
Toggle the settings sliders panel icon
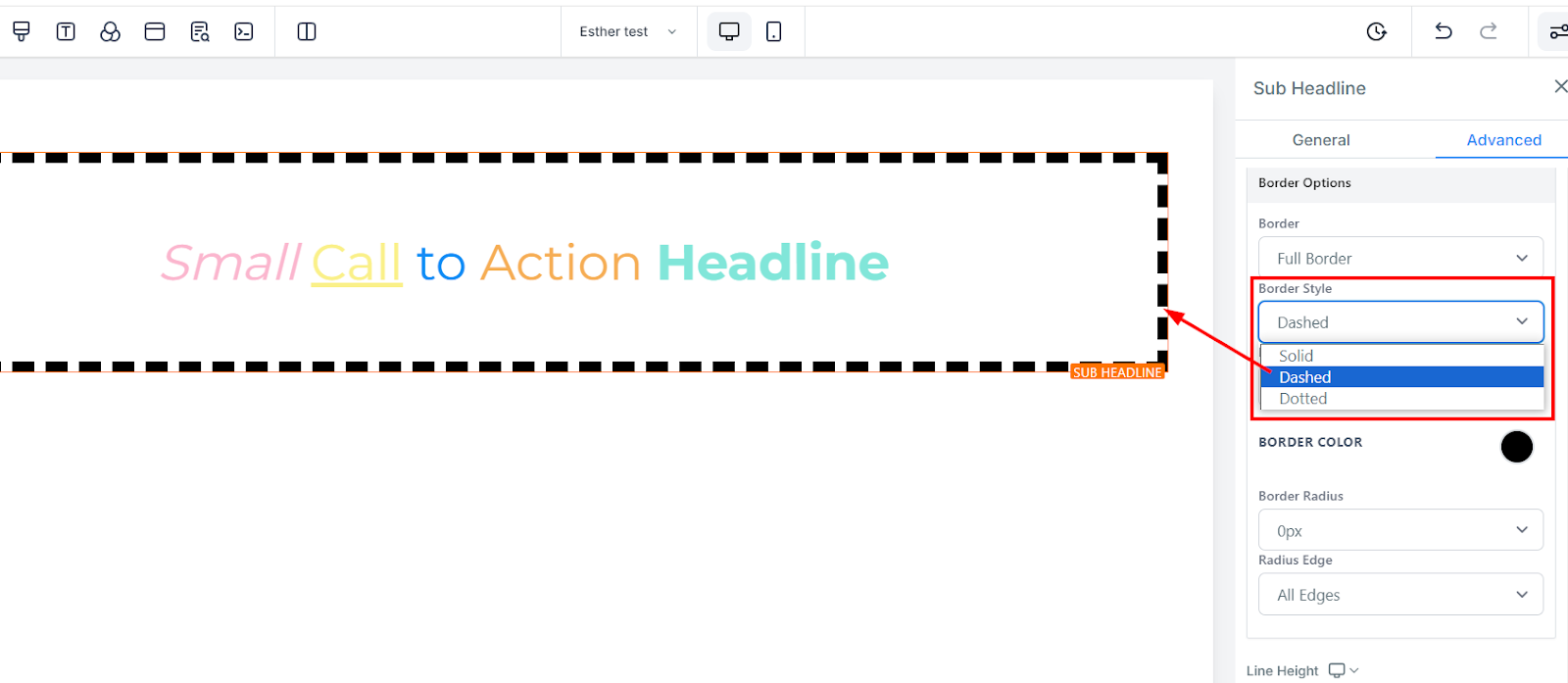point(1556,31)
